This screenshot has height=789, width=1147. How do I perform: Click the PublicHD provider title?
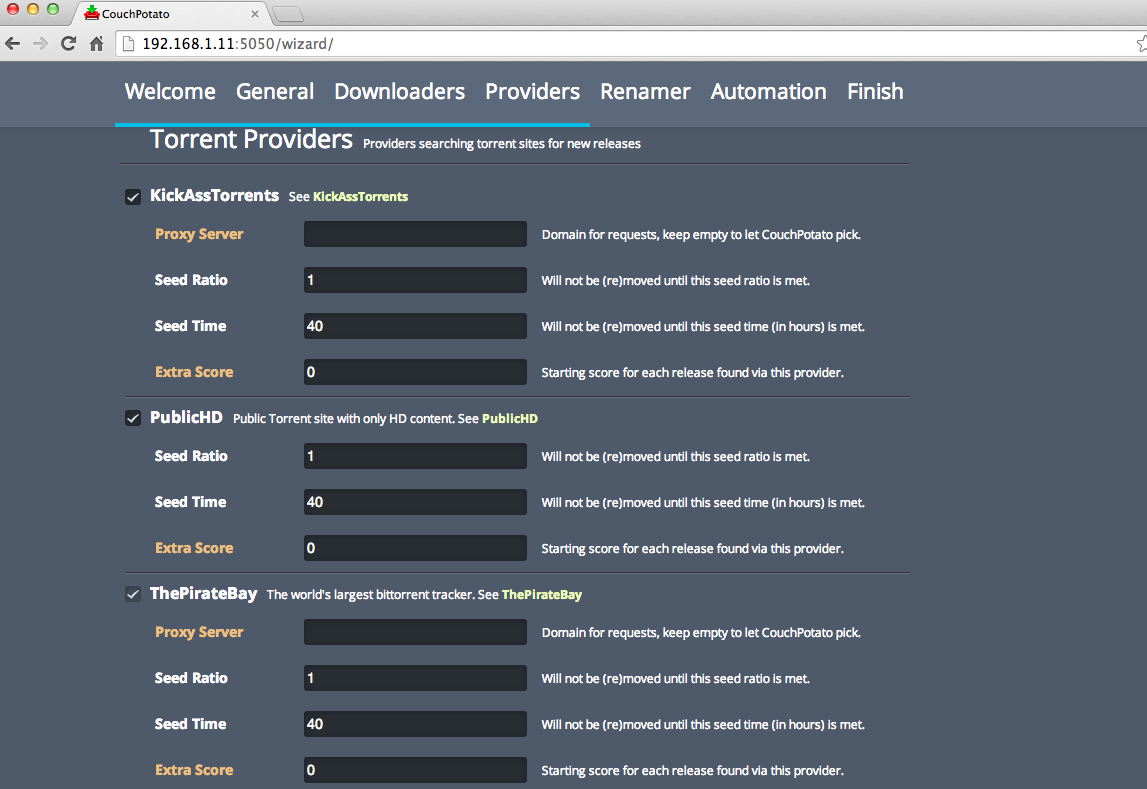click(x=186, y=418)
